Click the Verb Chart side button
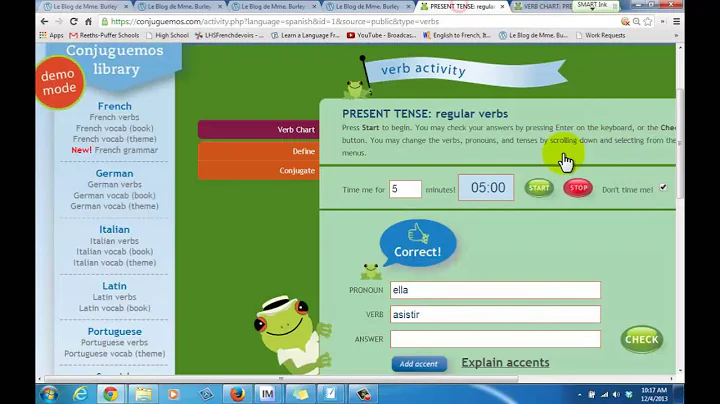This screenshot has height=404, width=720. [259, 129]
